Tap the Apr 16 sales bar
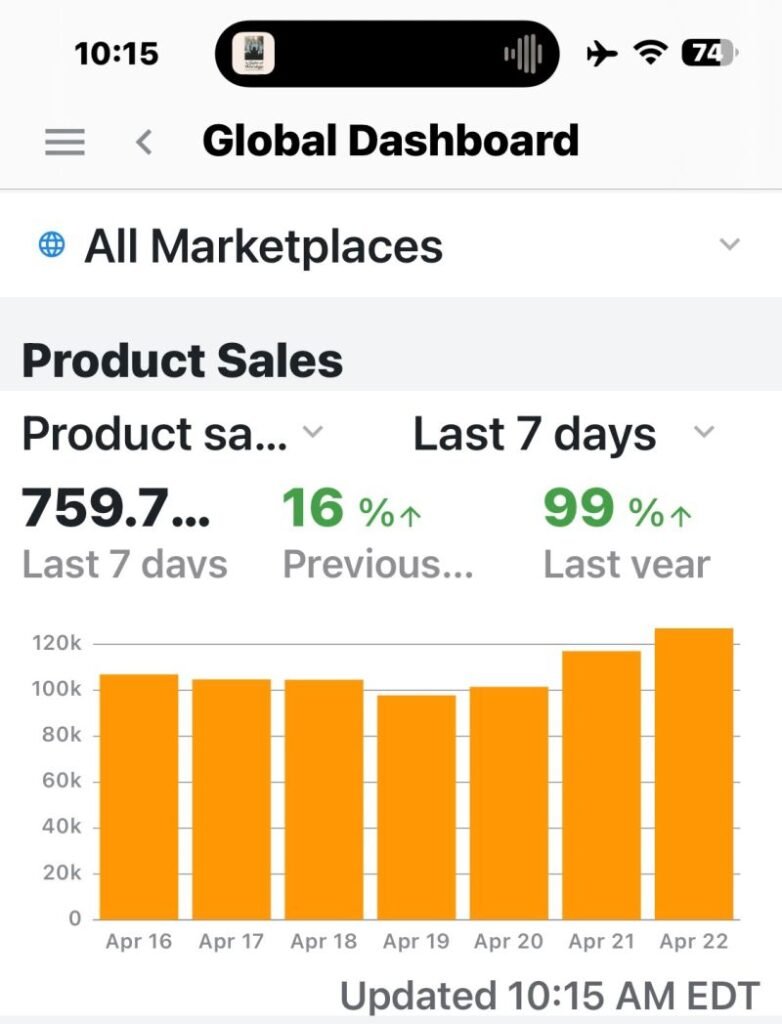Image resolution: width=782 pixels, height=1024 pixels. 139,796
